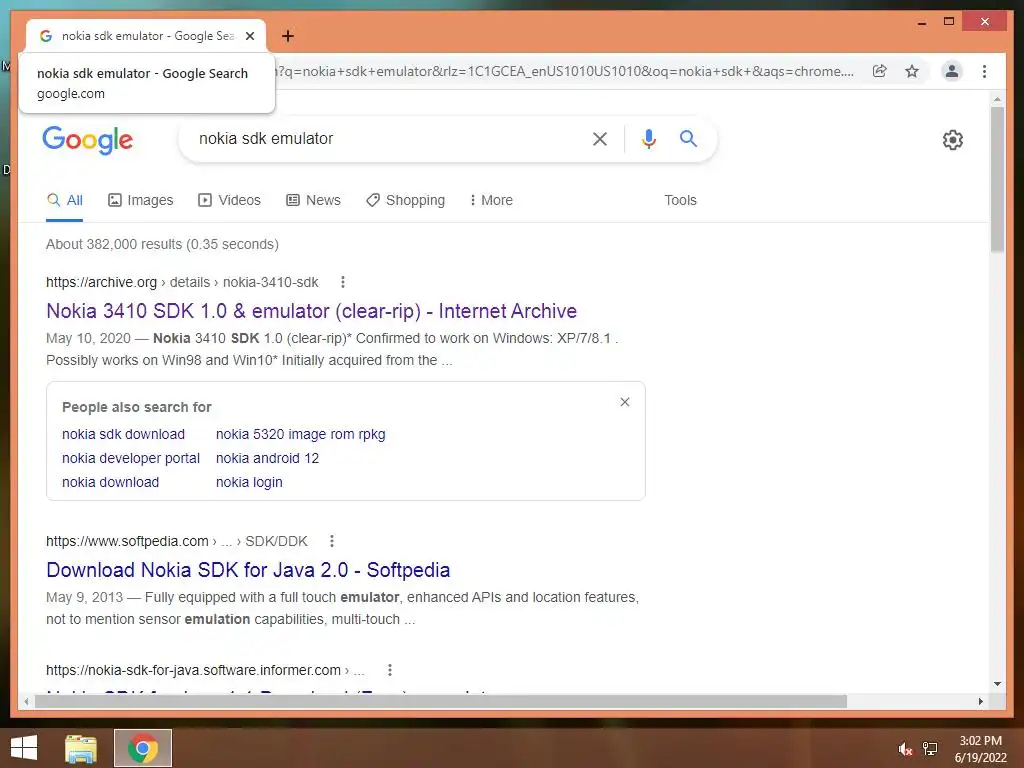Open the Chrome profile avatar
Screen dimensions: 1024x768
pos(952,71)
